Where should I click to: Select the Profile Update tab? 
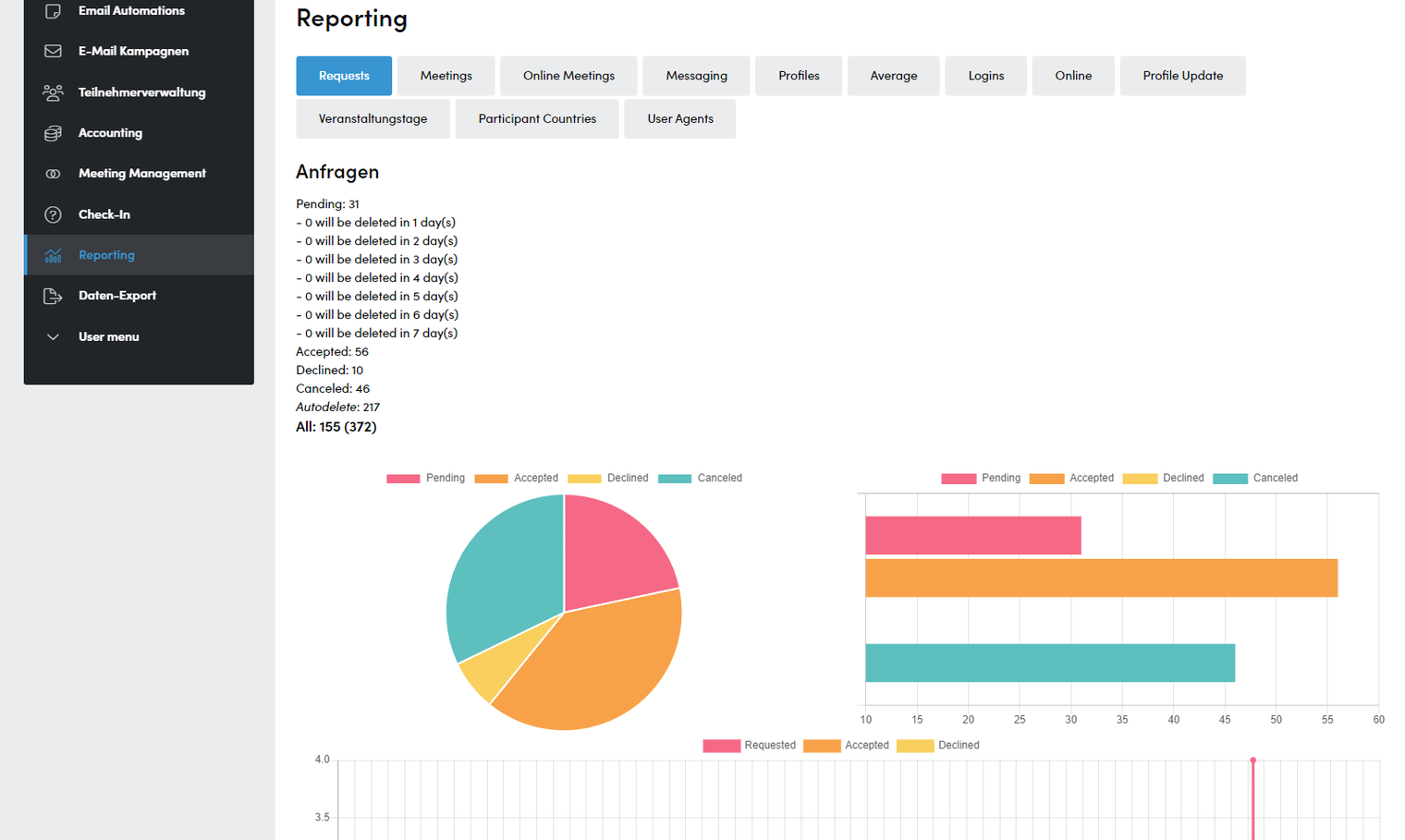tap(1182, 76)
